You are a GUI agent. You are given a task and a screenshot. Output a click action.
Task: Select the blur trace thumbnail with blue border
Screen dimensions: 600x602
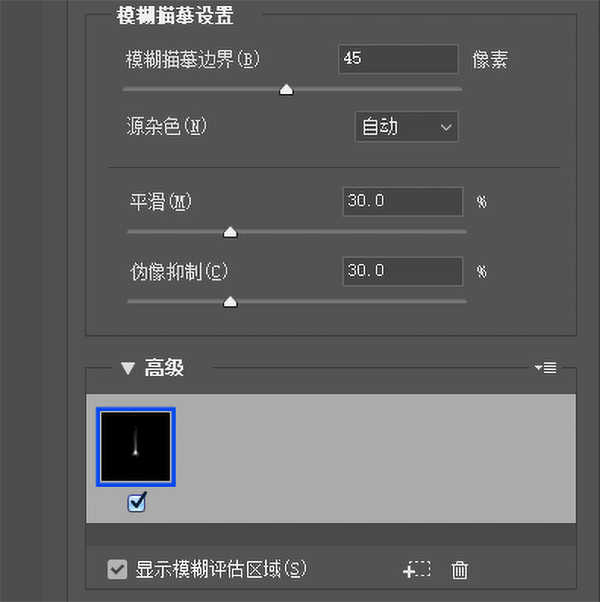coord(136,447)
